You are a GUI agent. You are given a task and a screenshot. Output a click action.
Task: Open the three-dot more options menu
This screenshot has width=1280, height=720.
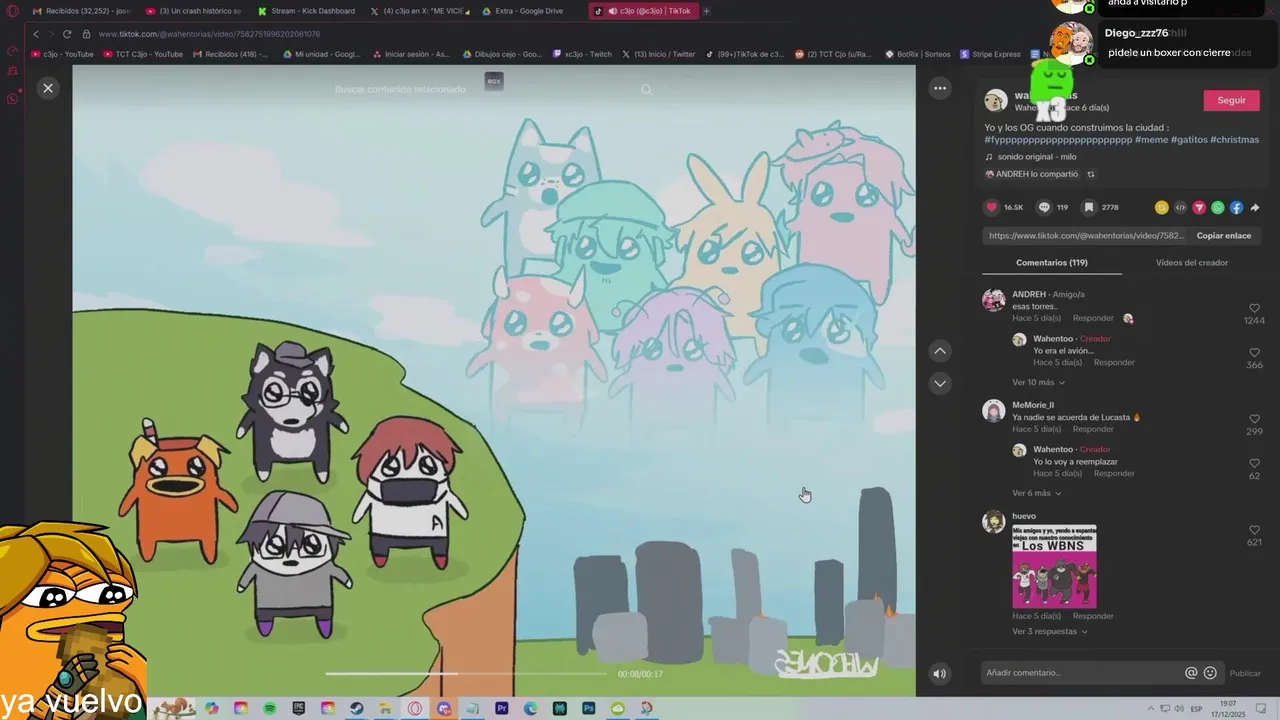(x=940, y=88)
